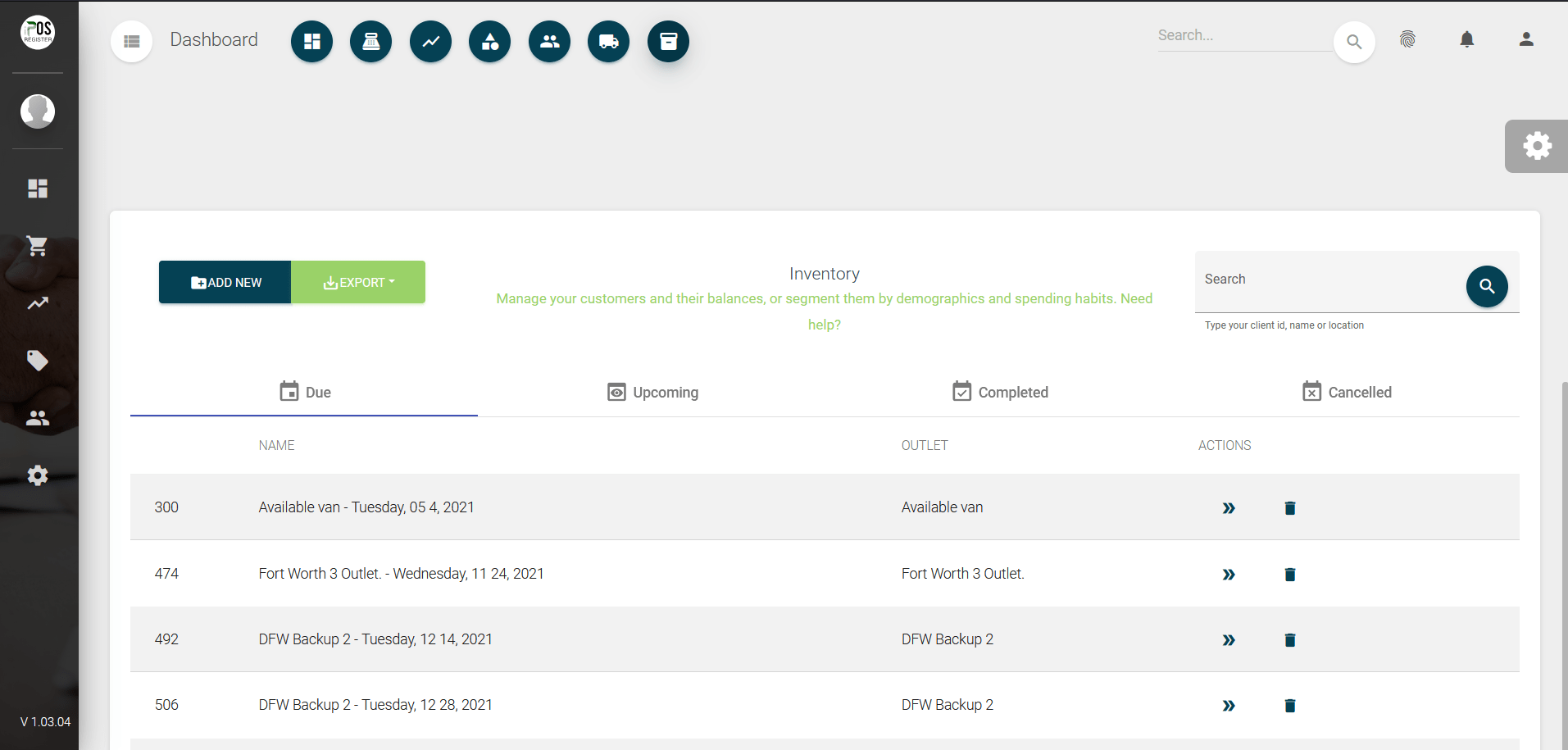The height and width of the screenshot is (750, 1568).
Task: Expand DFW Backup 2 row 492 arrows
Action: point(1228,640)
